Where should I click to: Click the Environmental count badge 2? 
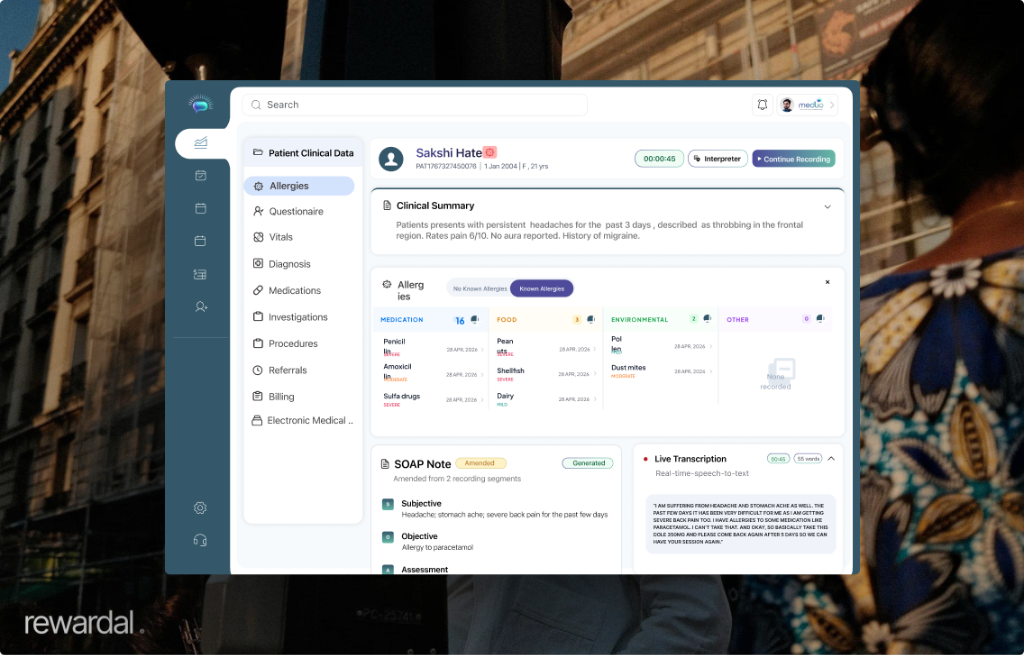(694, 319)
